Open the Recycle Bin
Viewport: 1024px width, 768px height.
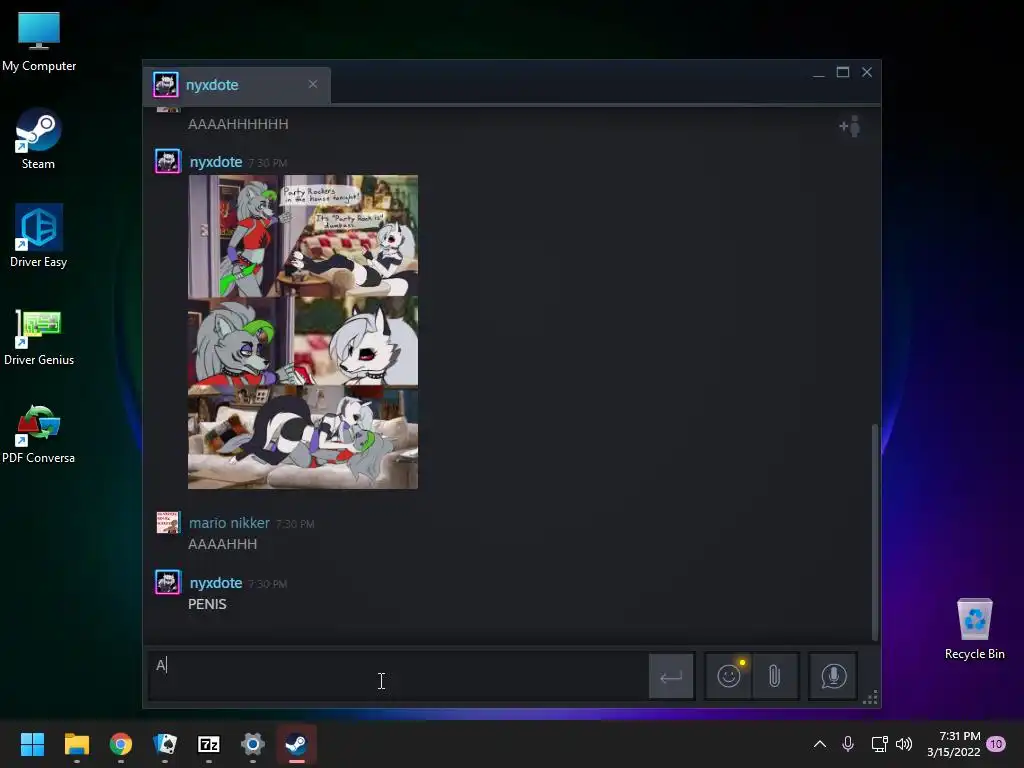(x=974, y=629)
